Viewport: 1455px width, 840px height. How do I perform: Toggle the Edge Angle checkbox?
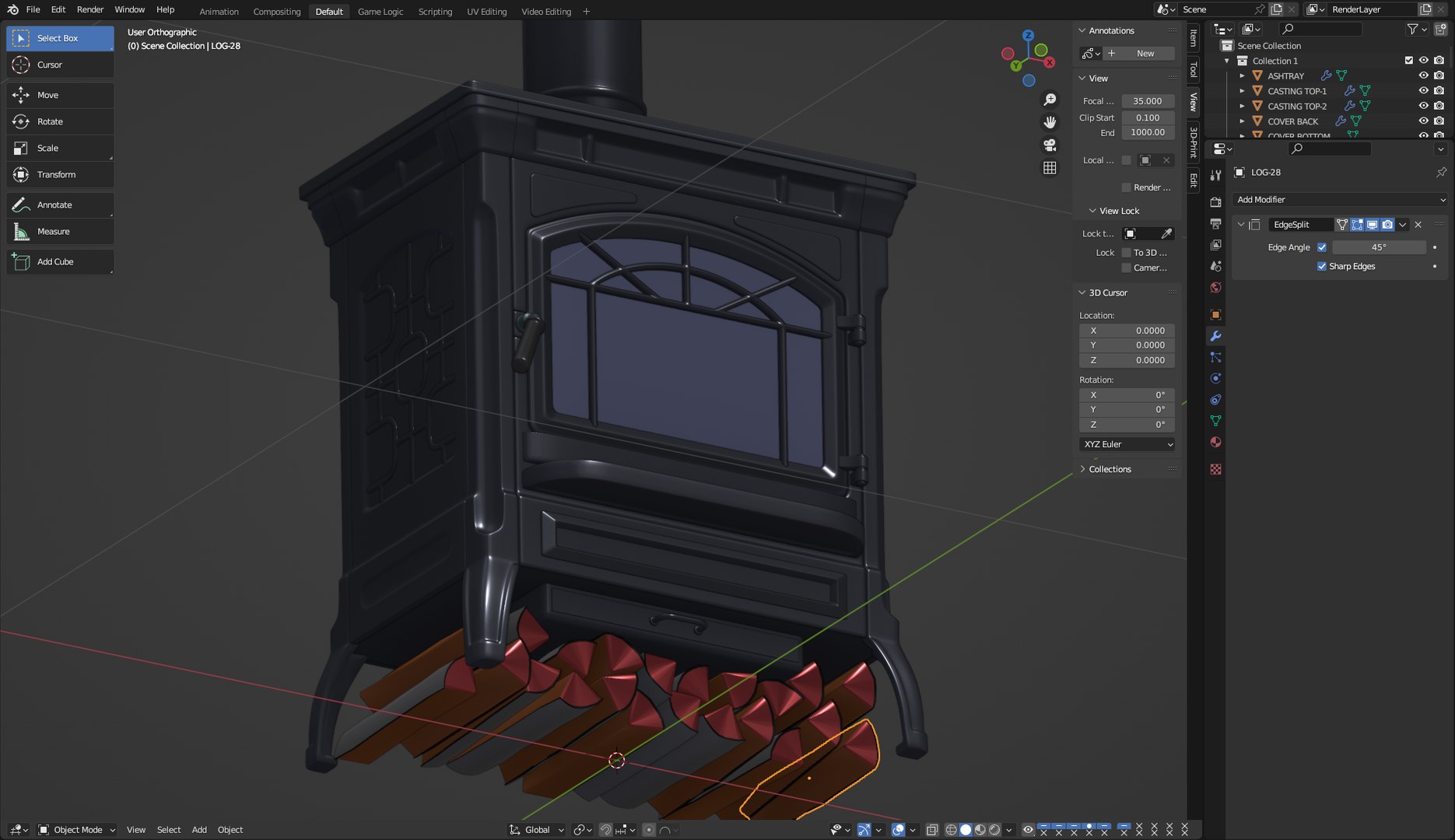pyautogui.click(x=1322, y=247)
